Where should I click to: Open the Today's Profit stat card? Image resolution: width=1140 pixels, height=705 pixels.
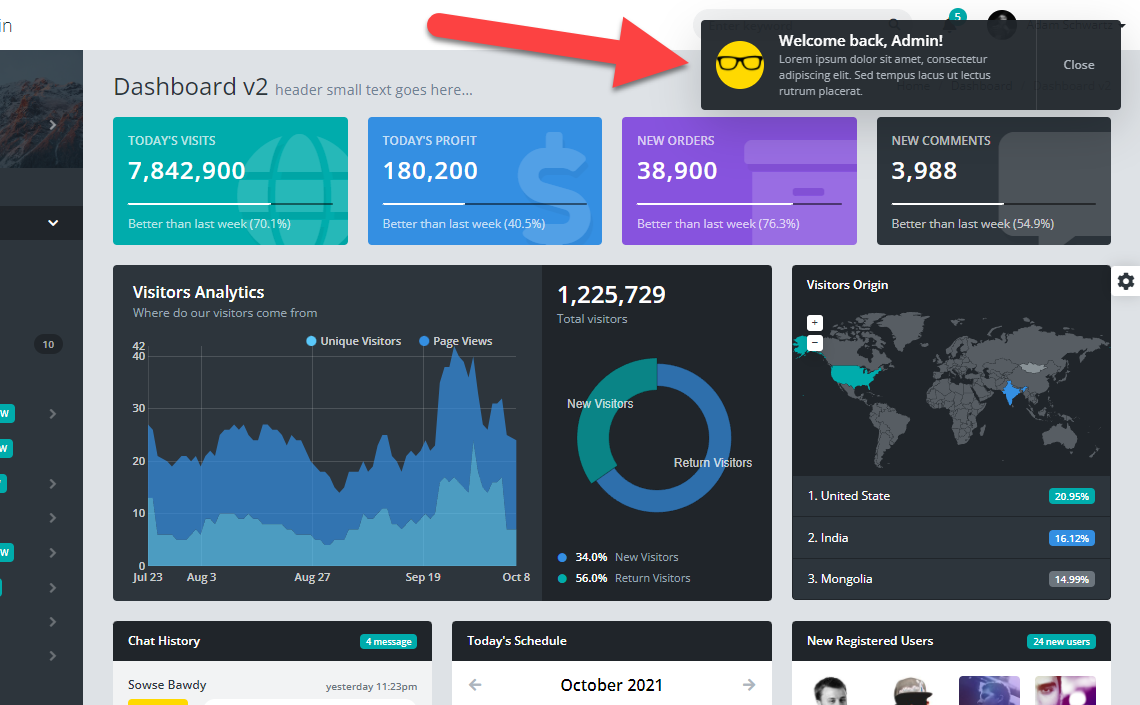coord(485,181)
